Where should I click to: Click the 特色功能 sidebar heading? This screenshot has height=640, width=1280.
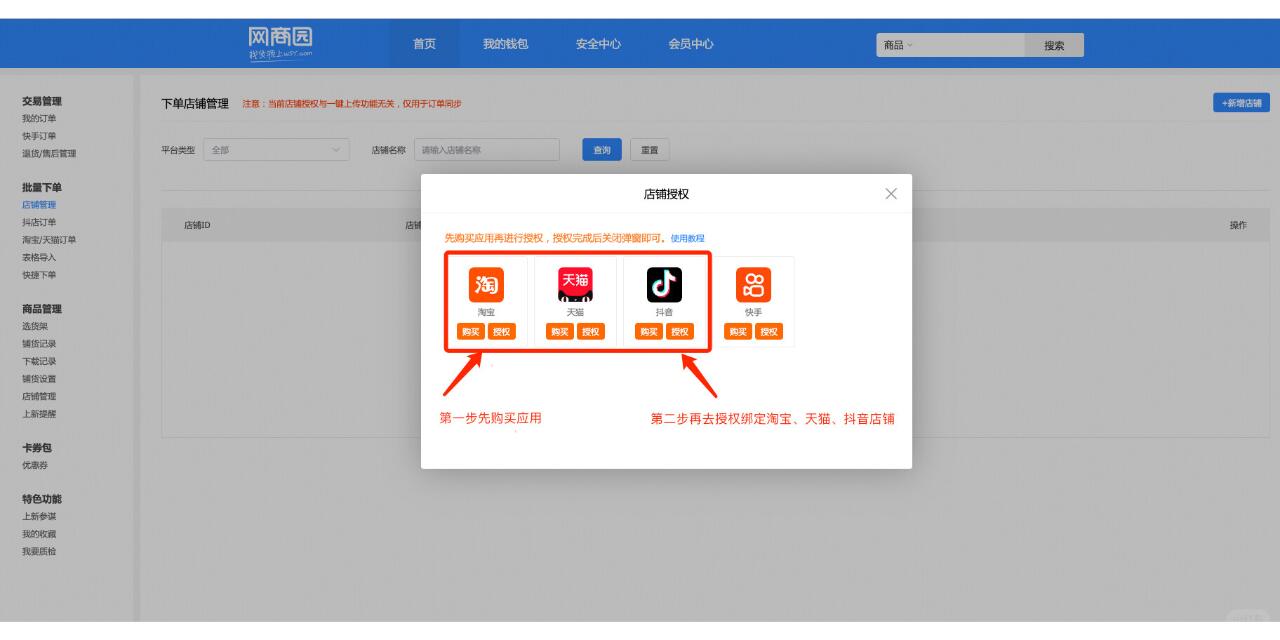click(42, 499)
